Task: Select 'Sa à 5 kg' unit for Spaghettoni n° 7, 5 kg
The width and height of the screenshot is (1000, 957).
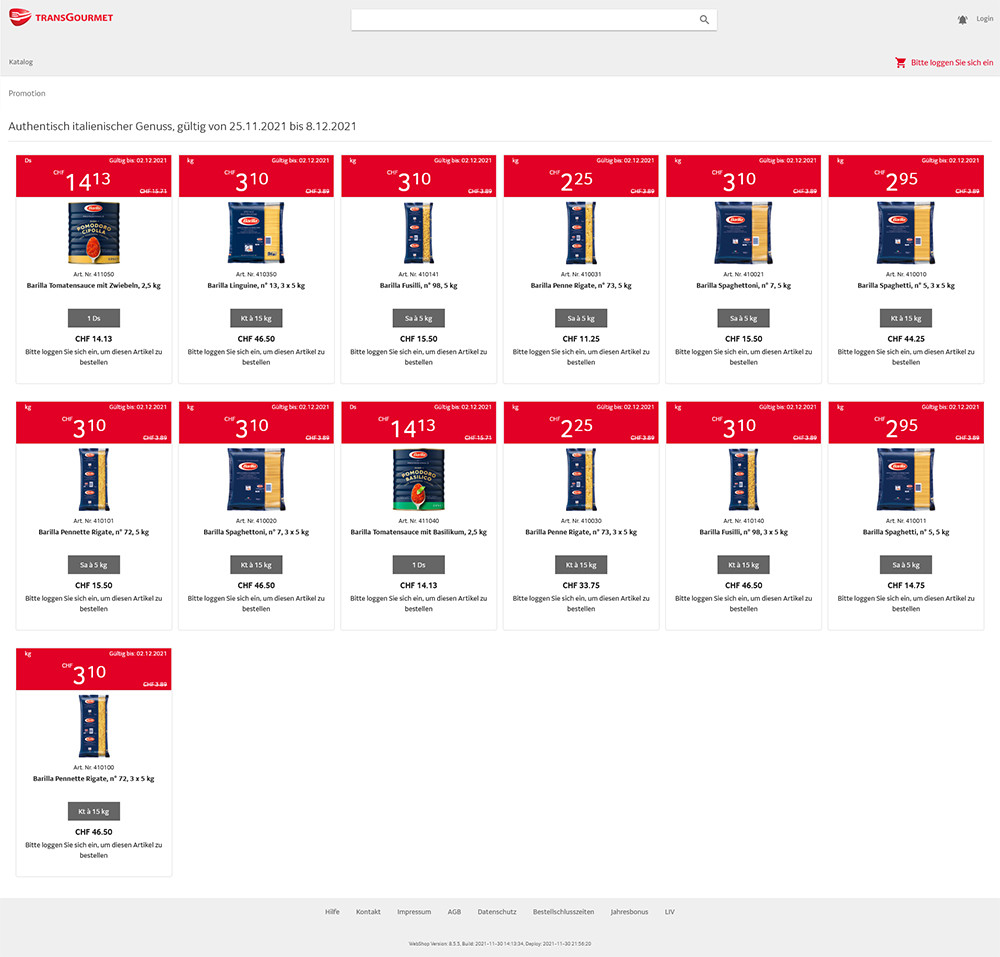Action: point(743,318)
